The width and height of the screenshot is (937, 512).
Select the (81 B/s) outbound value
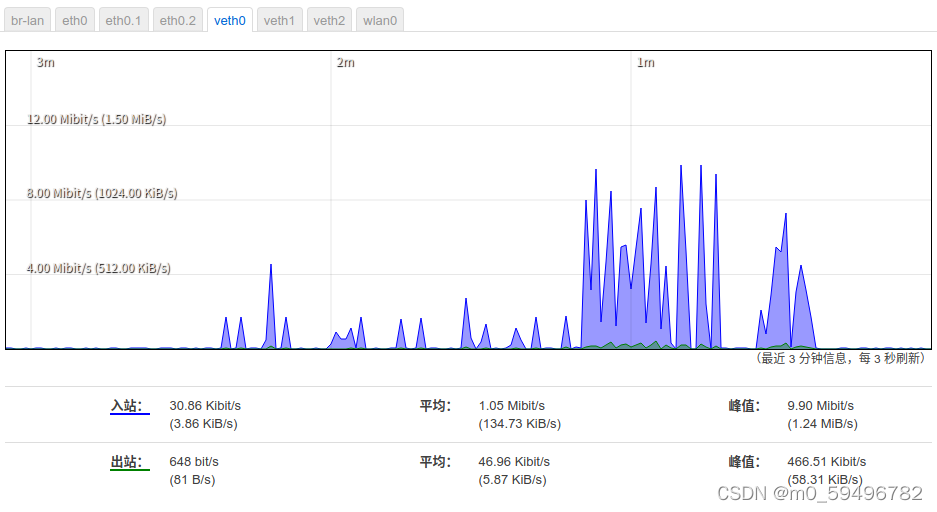(192, 480)
